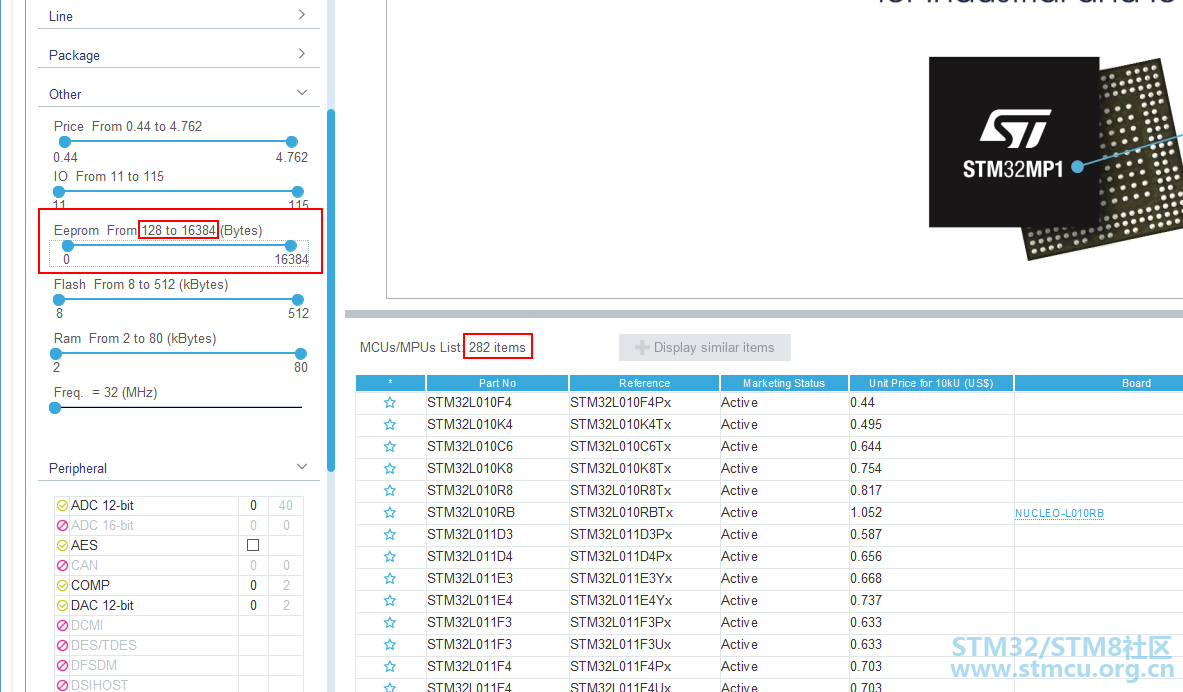1183x692 pixels.
Task: Click DAC 12-bit status icon
Action: (x=62, y=605)
